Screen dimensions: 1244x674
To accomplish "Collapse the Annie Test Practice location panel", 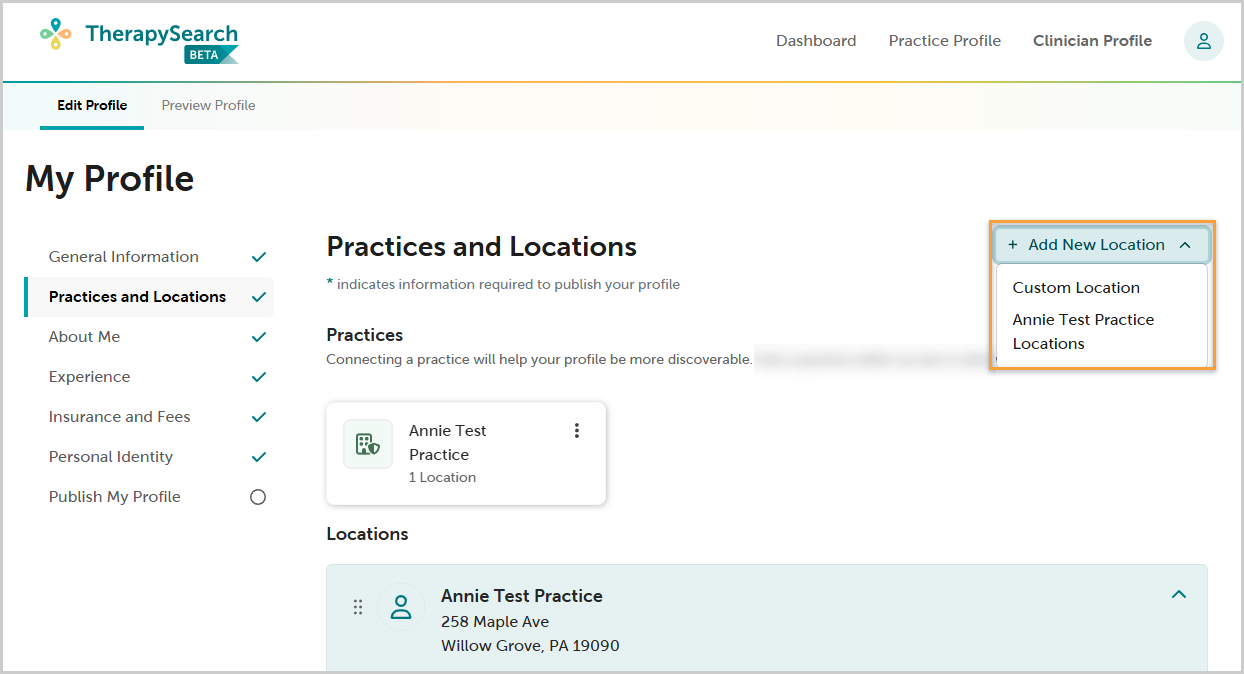I will [x=1179, y=594].
